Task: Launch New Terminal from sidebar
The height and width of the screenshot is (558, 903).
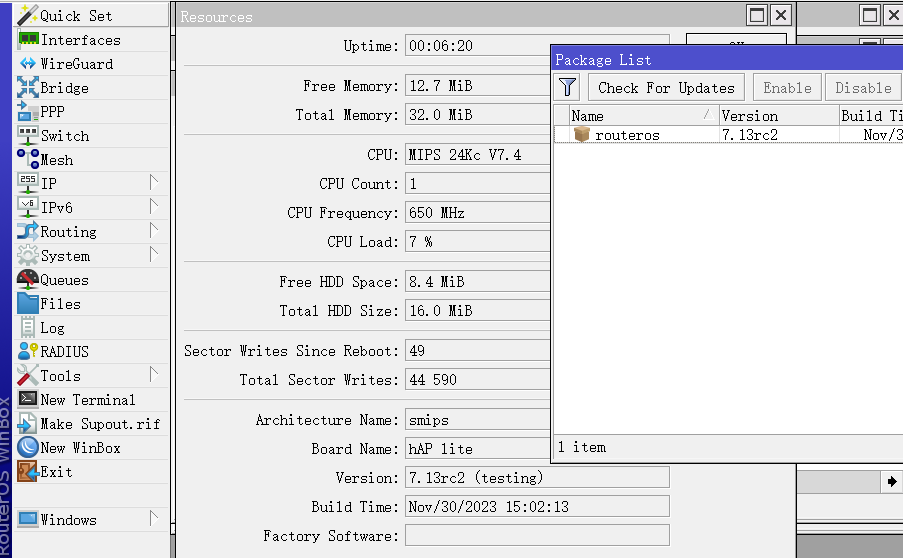Action: (x=87, y=400)
